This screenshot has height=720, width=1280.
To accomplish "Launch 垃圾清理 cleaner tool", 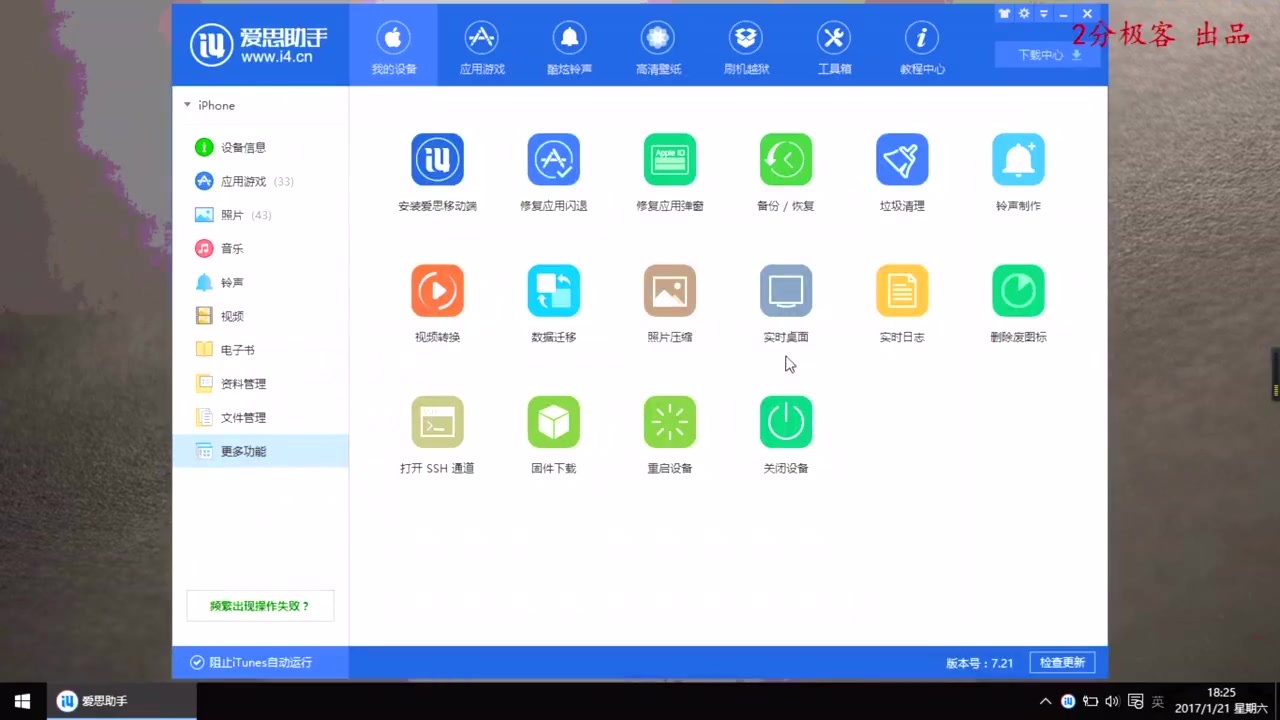I will click(x=901, y=159).
